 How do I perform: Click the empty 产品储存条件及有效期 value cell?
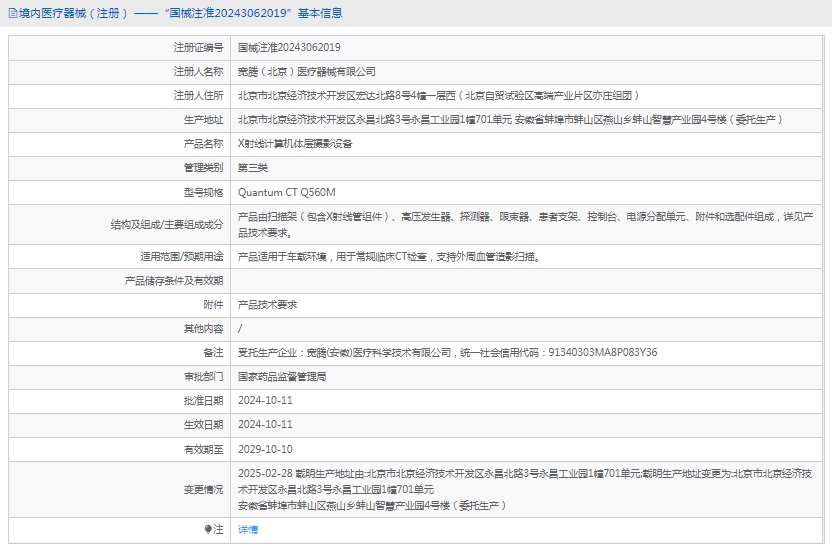(528, 280)
